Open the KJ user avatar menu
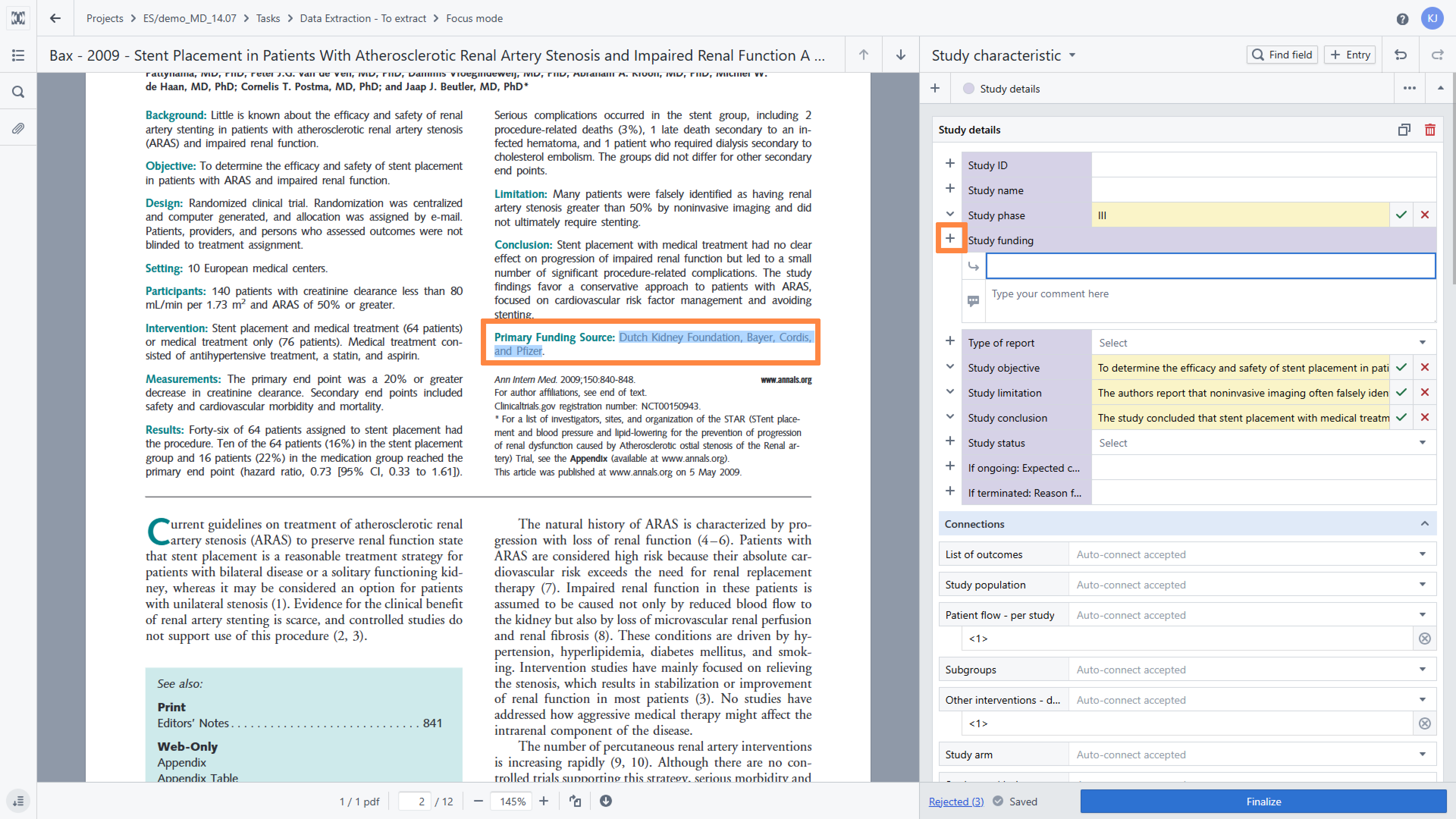1456x819 pixels. point(1432,19)
